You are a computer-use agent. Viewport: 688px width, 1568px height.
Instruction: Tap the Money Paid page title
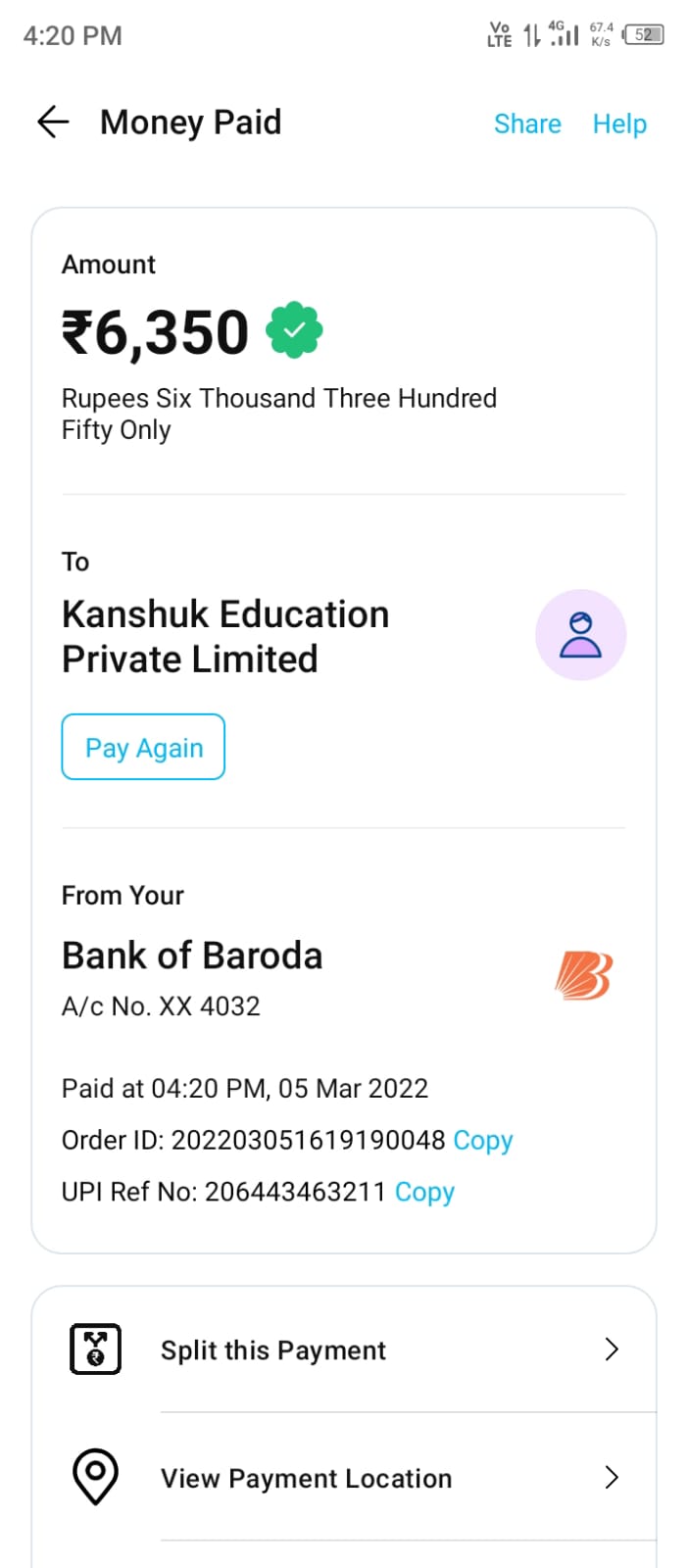click(x=191, y=122)
